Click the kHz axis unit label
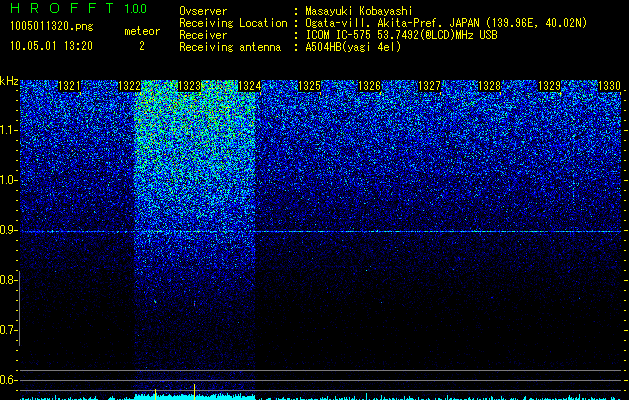This screenshot has width=629, height=400. pos(9,81)
